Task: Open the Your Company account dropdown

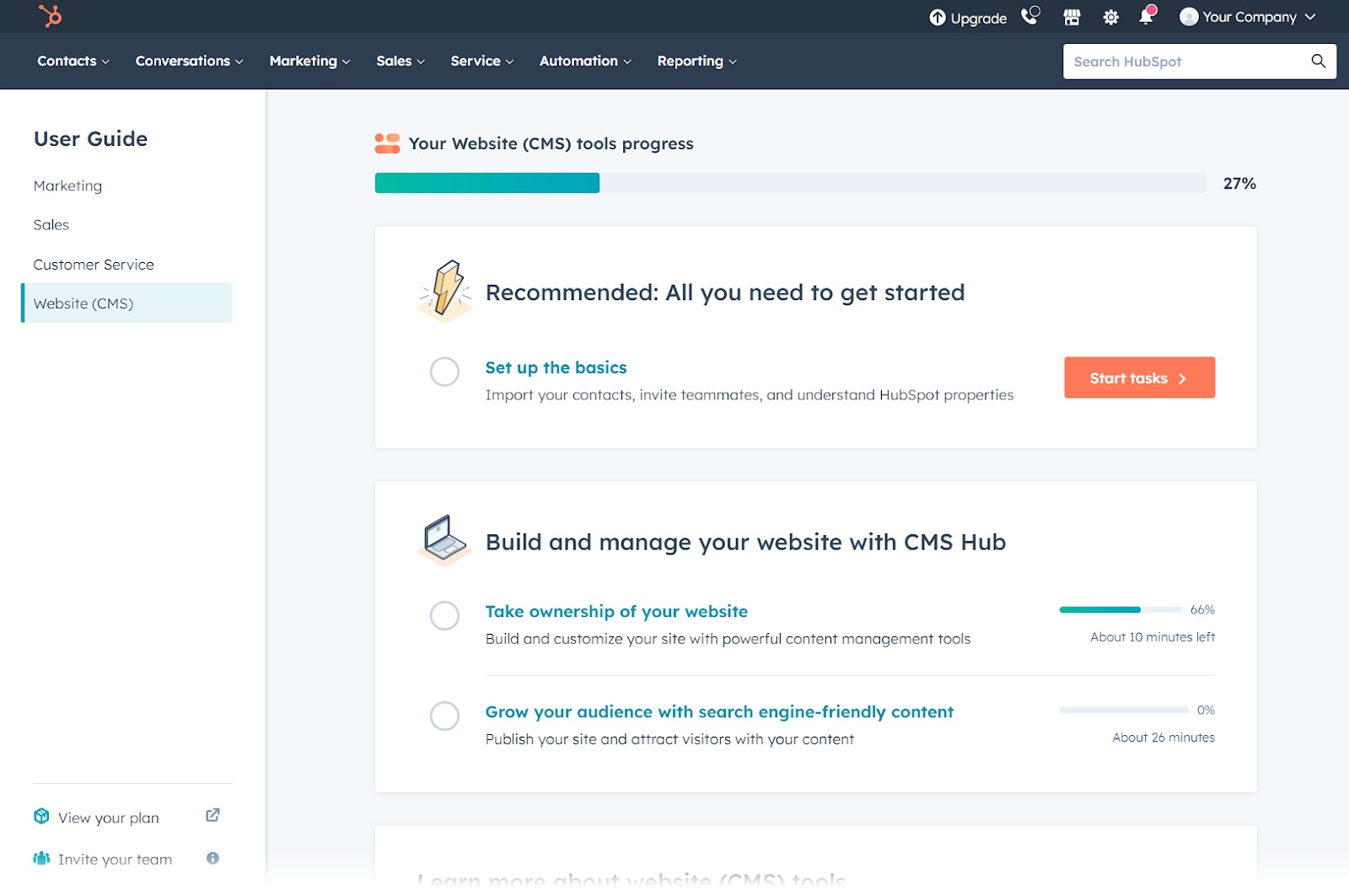Action: click(1248, 16)
